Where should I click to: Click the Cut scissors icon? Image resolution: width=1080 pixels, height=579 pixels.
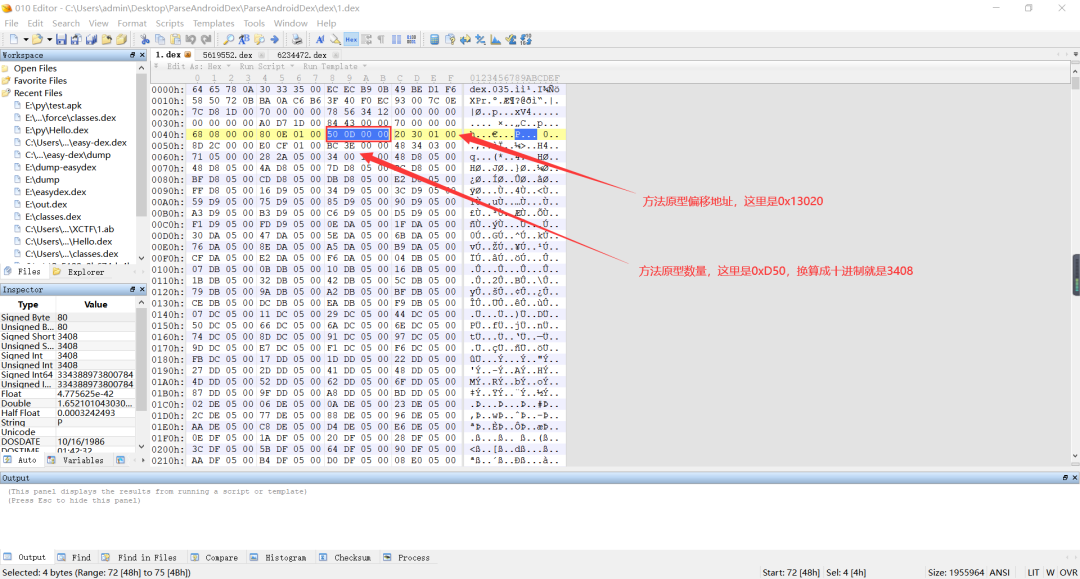pos(145,39)
